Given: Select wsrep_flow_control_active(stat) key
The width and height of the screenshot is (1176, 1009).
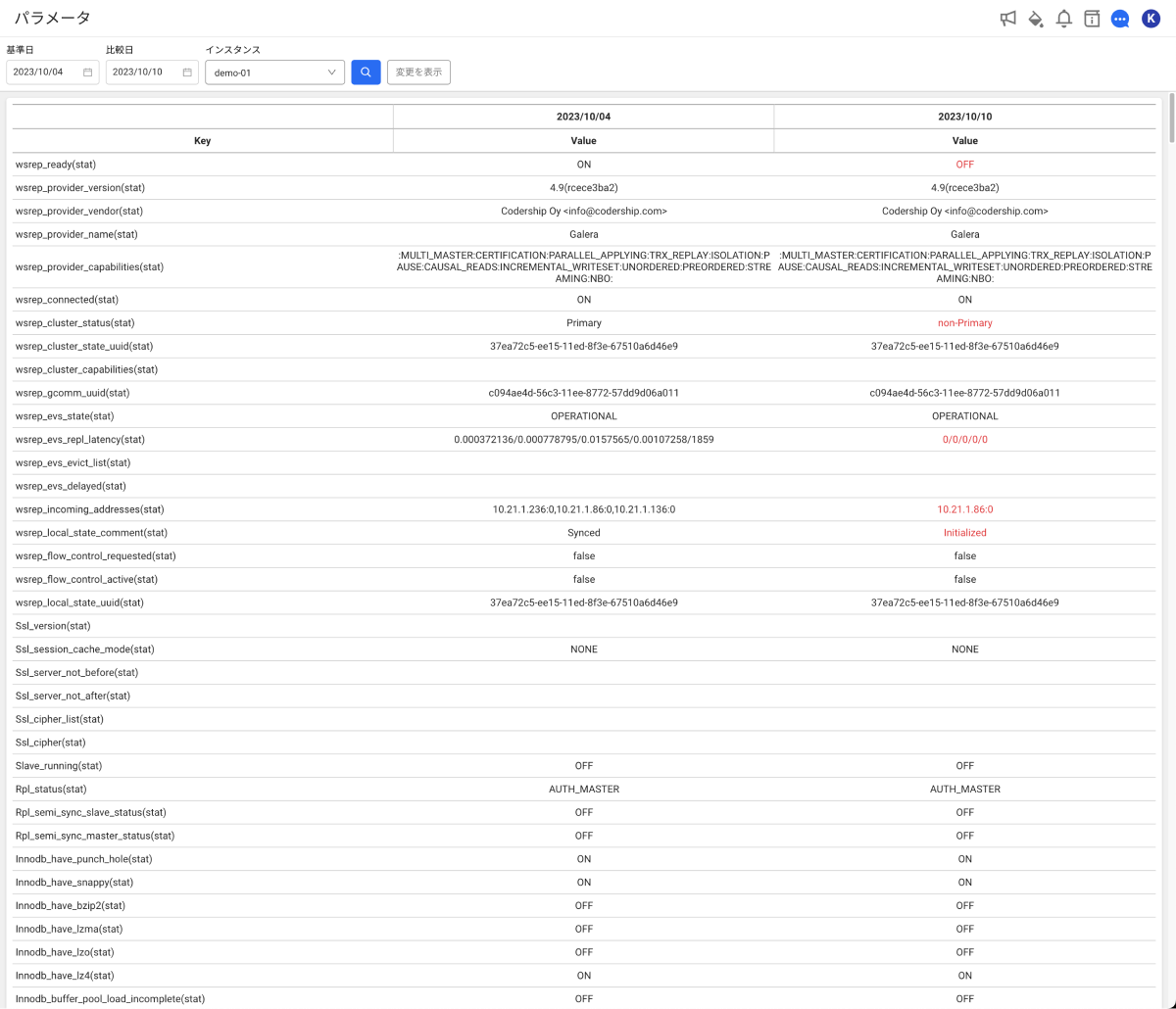Looking at the screenshot, I should pyautogui.click(x=87, y=580).
